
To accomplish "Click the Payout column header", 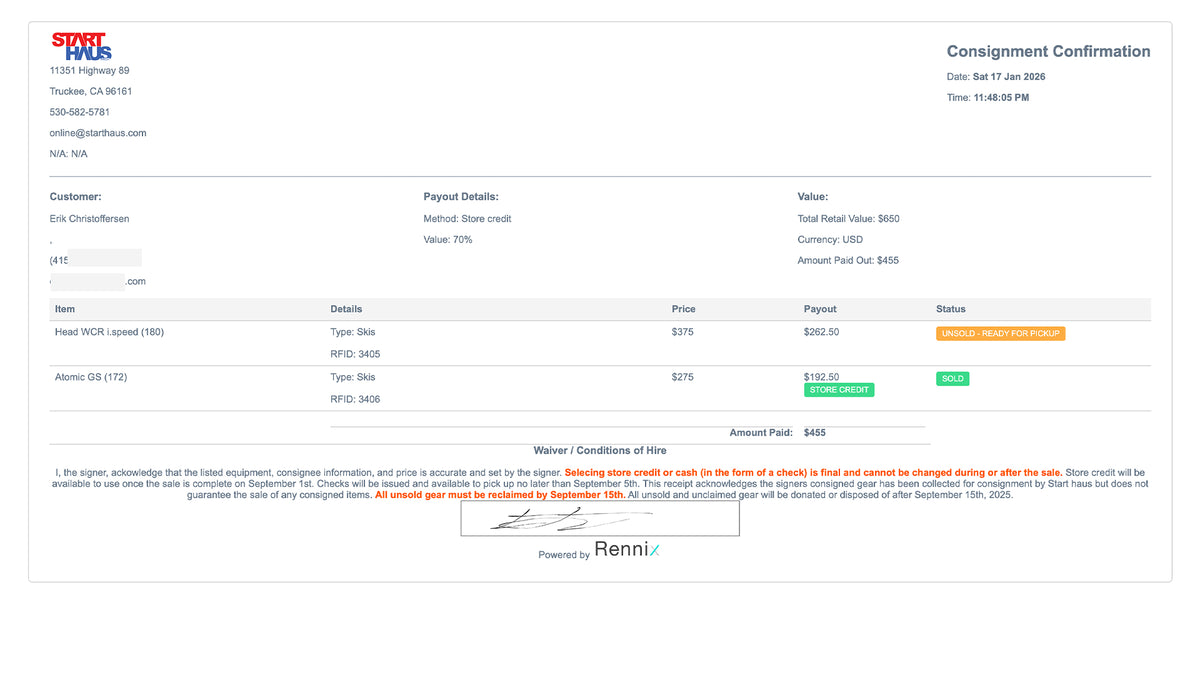I will click(820, 309).
